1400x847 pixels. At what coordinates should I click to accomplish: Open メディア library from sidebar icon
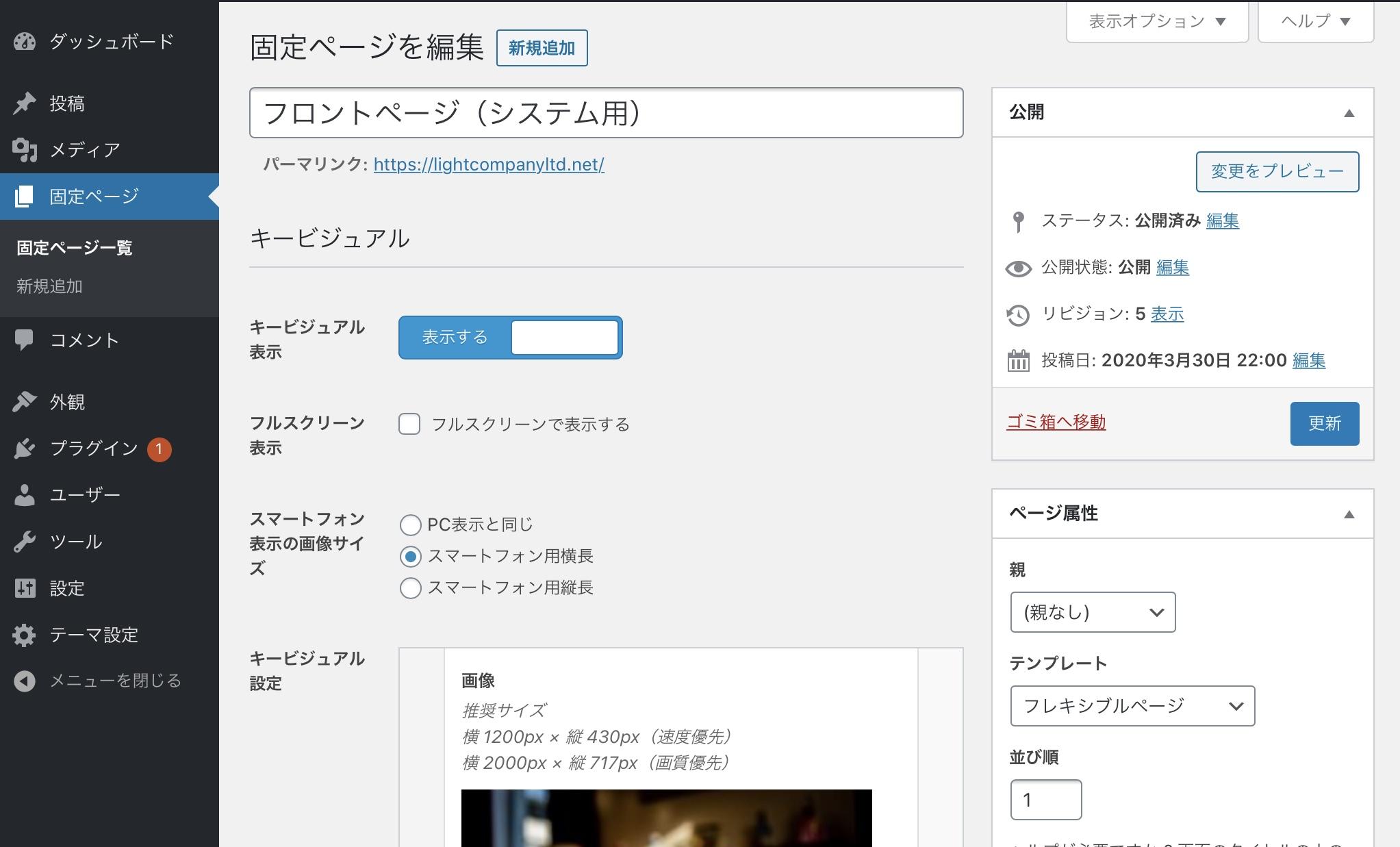point(25,149)
